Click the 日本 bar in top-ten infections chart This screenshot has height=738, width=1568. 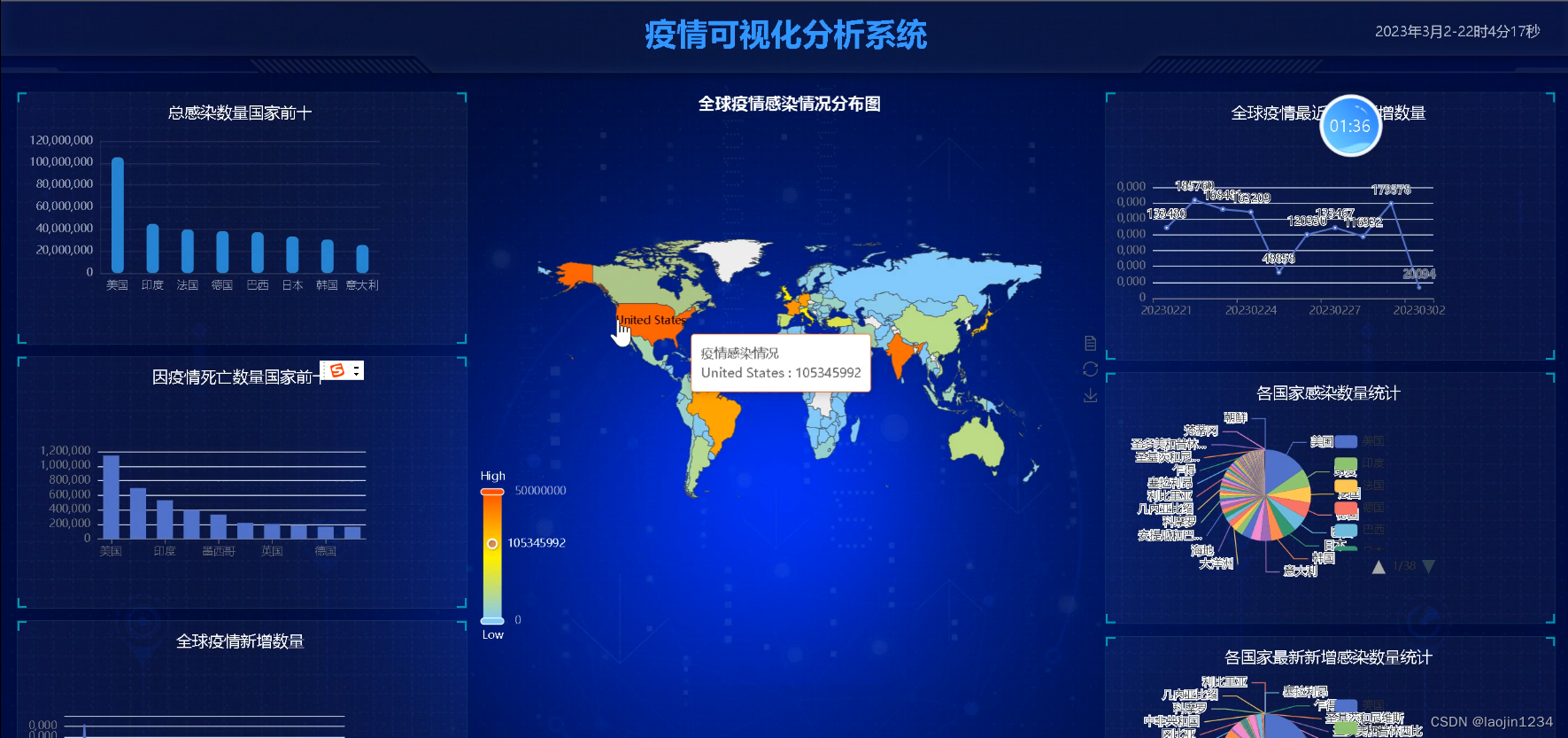pos(292,254)
